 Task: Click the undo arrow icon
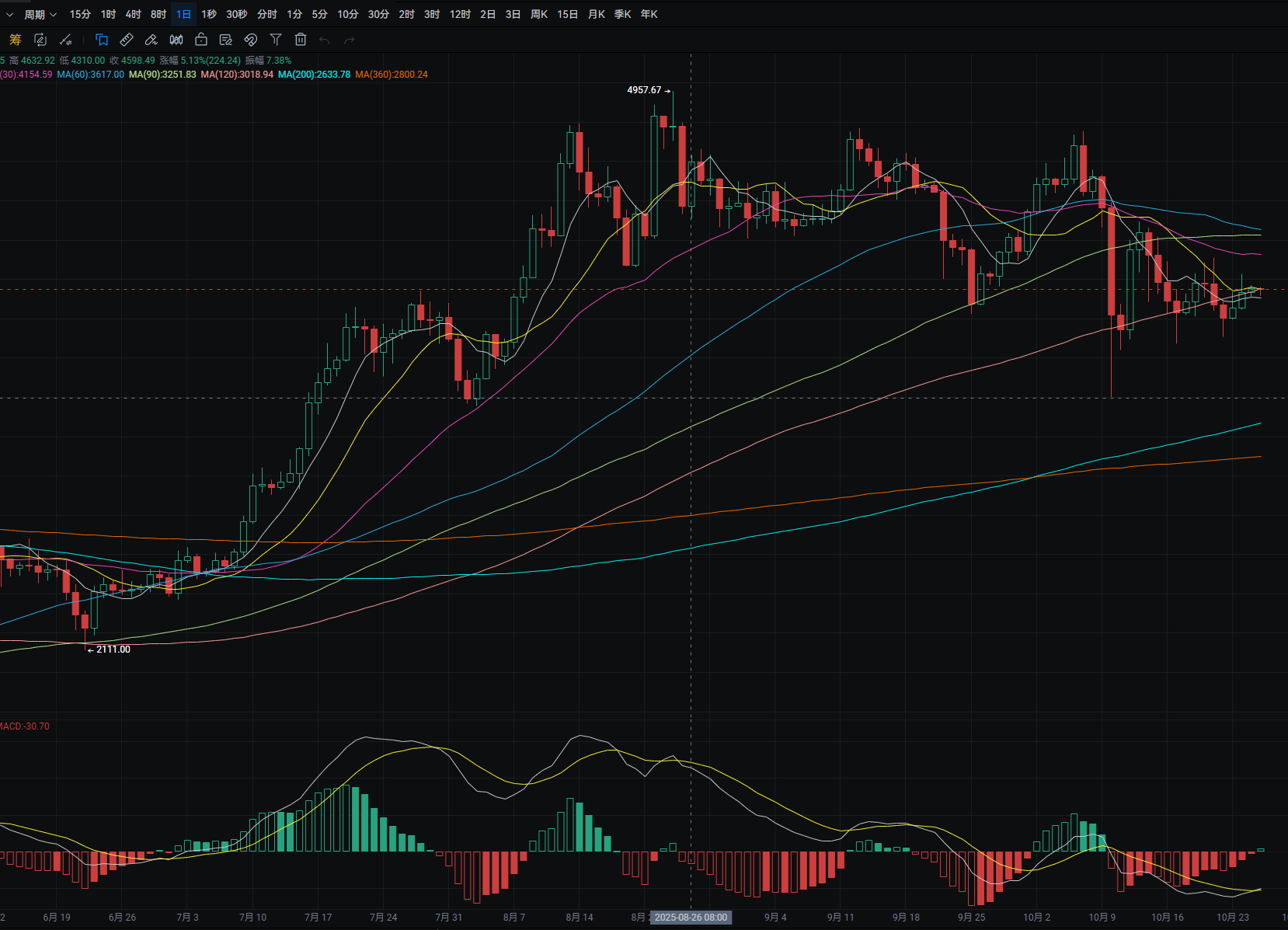click(x=325, y=40)
